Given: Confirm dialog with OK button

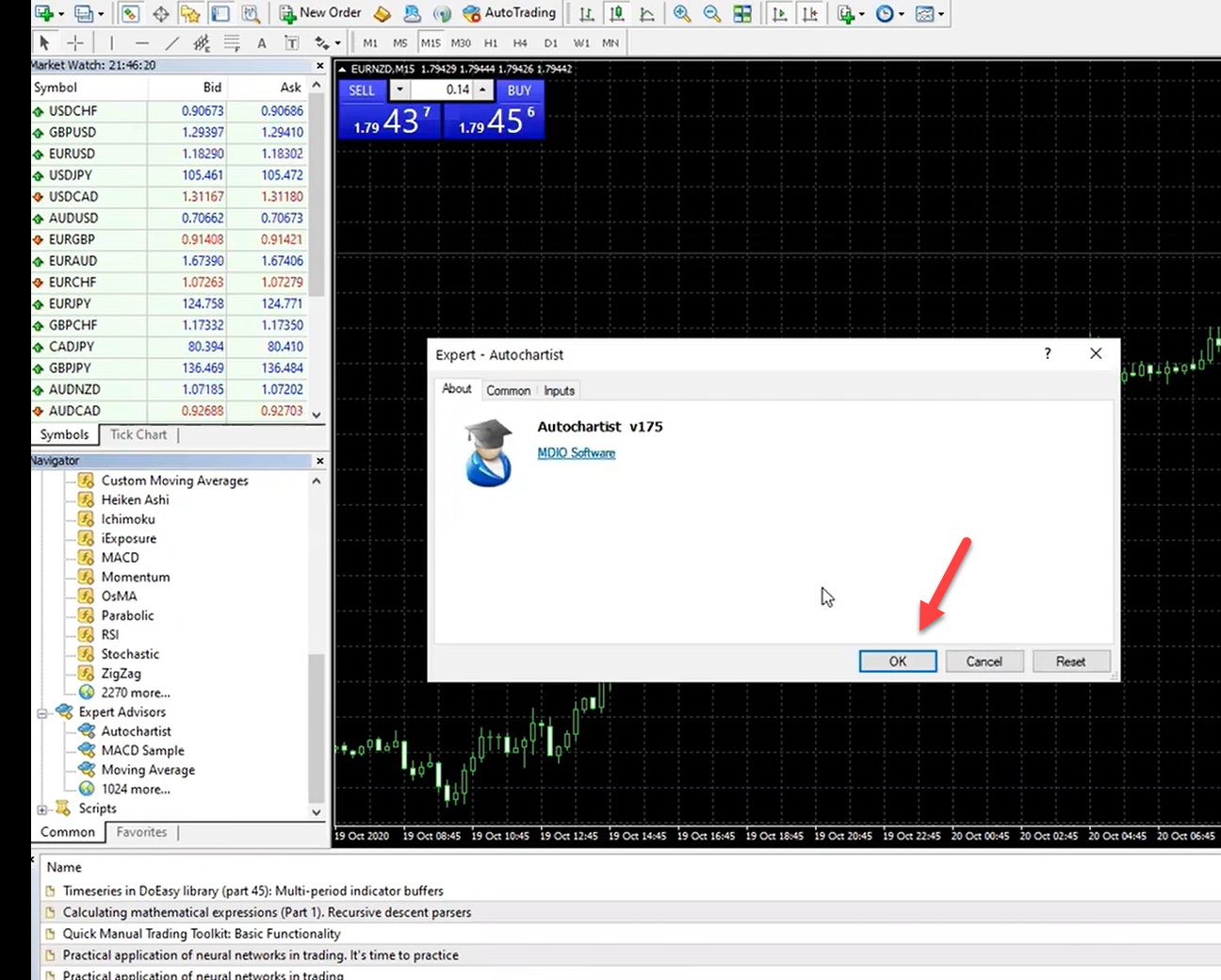Looking at the screenshot, I should click(x=898, y=661).
